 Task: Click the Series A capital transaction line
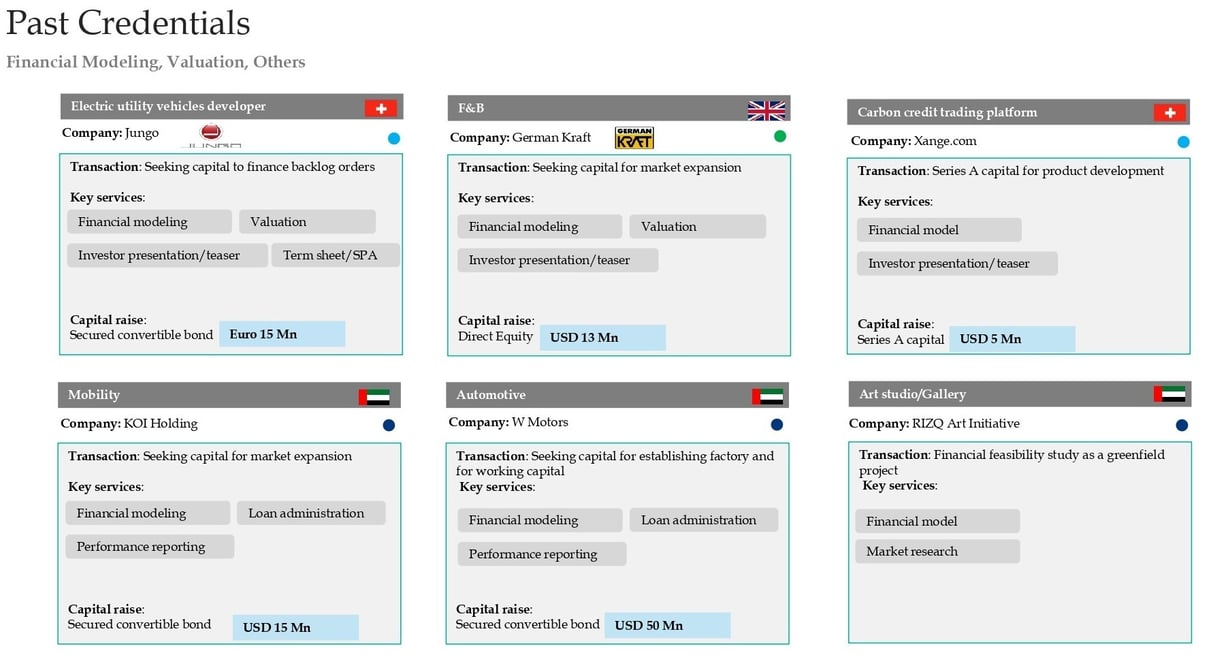click(1011, 171)
